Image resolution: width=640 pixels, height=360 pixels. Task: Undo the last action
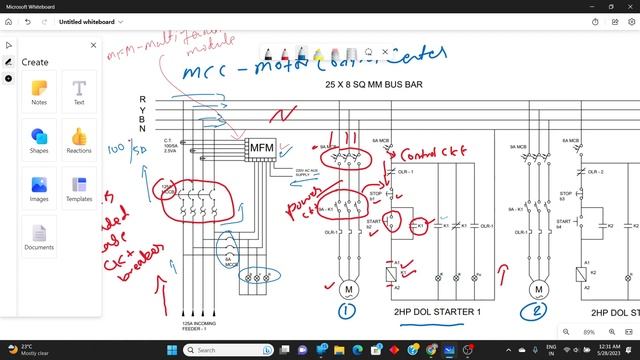pyautogui.click(x=28, y=22)
